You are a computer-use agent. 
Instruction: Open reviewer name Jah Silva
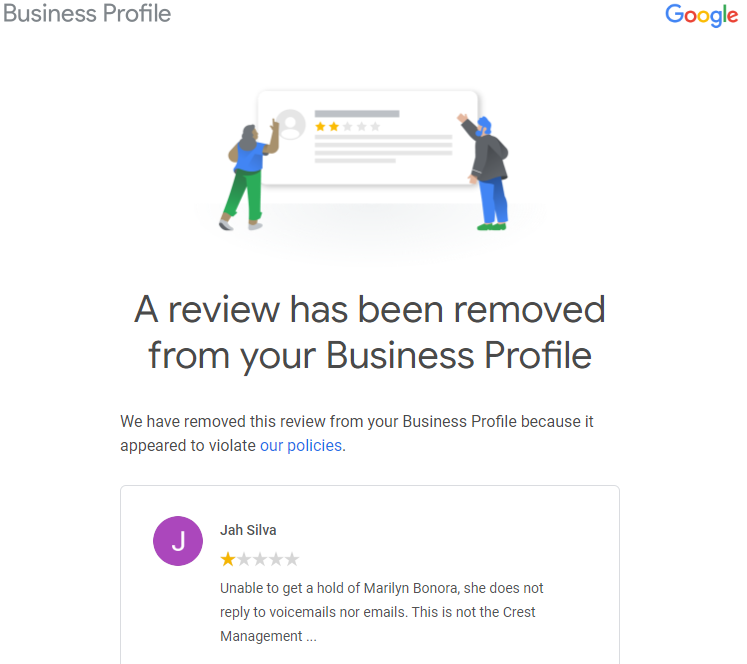pos(249,530)
